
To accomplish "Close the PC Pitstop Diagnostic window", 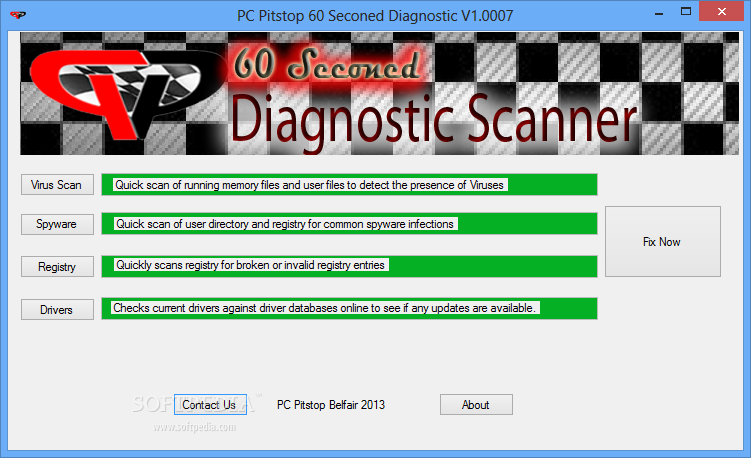I will [x=722, y=11].
